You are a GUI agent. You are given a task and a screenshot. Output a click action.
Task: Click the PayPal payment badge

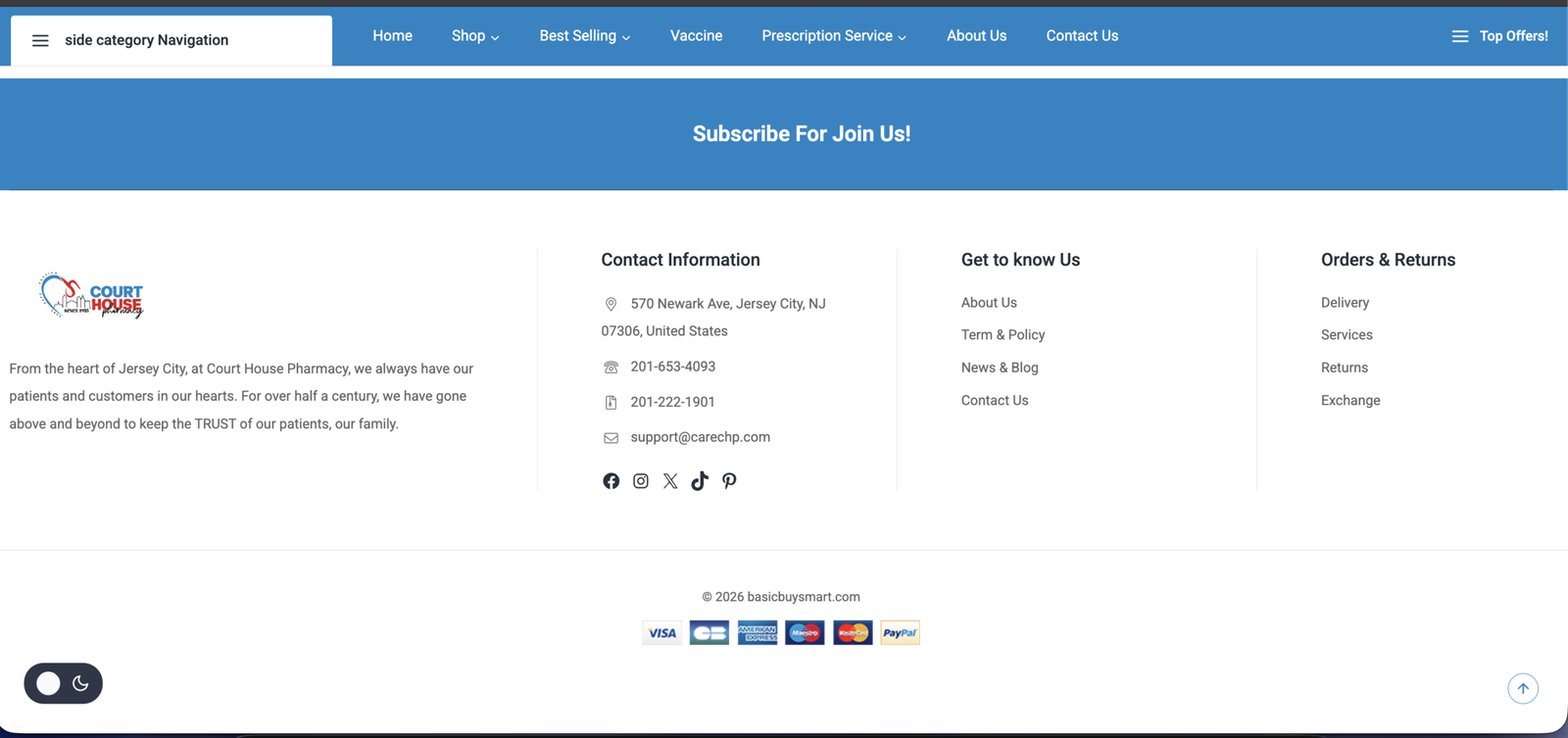click(x=900, y=633)
